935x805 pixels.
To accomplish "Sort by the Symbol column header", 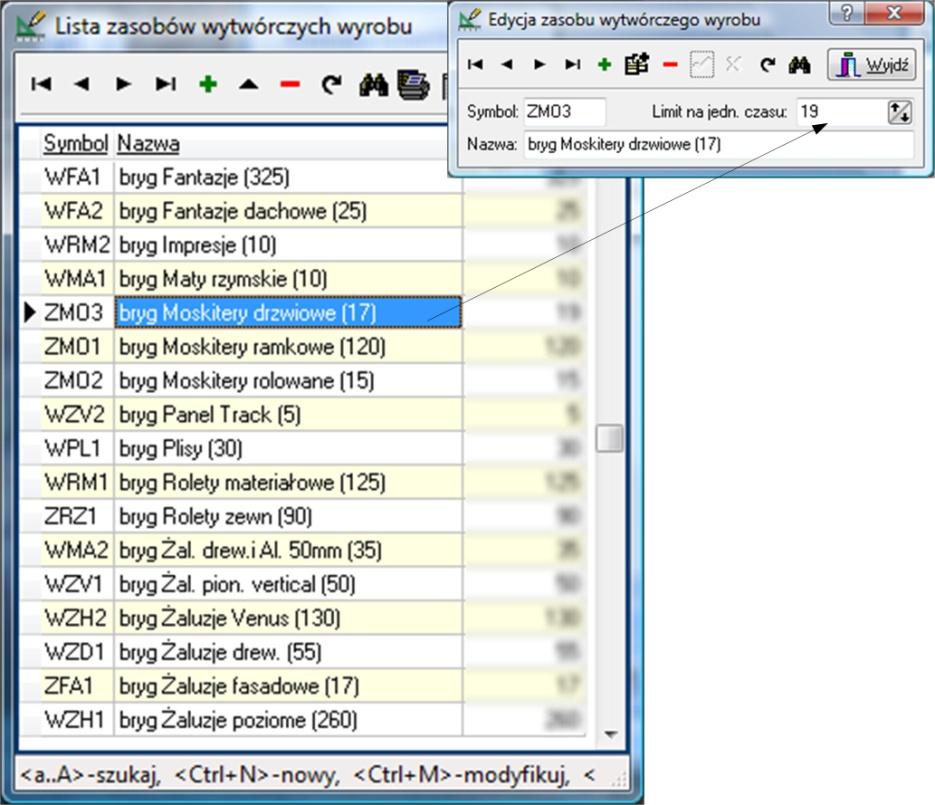I will pos(76,143).
